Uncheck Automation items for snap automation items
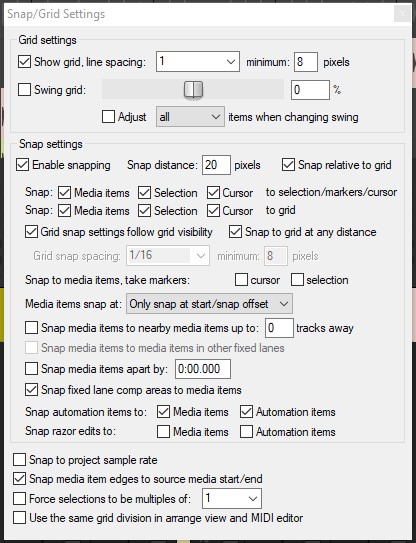The width and height of the screenshot is (416, 543). 246,412
